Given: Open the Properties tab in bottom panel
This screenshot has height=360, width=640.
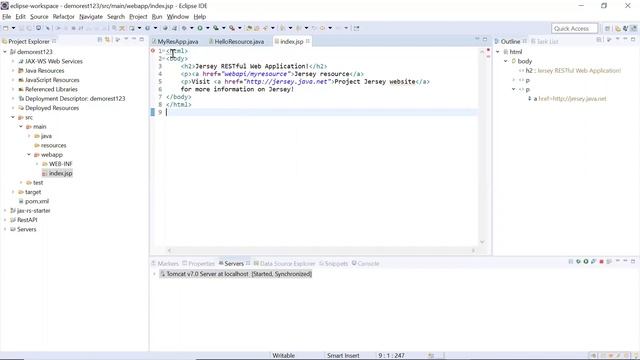Looking at the screenshot, I should coord(201,264).
